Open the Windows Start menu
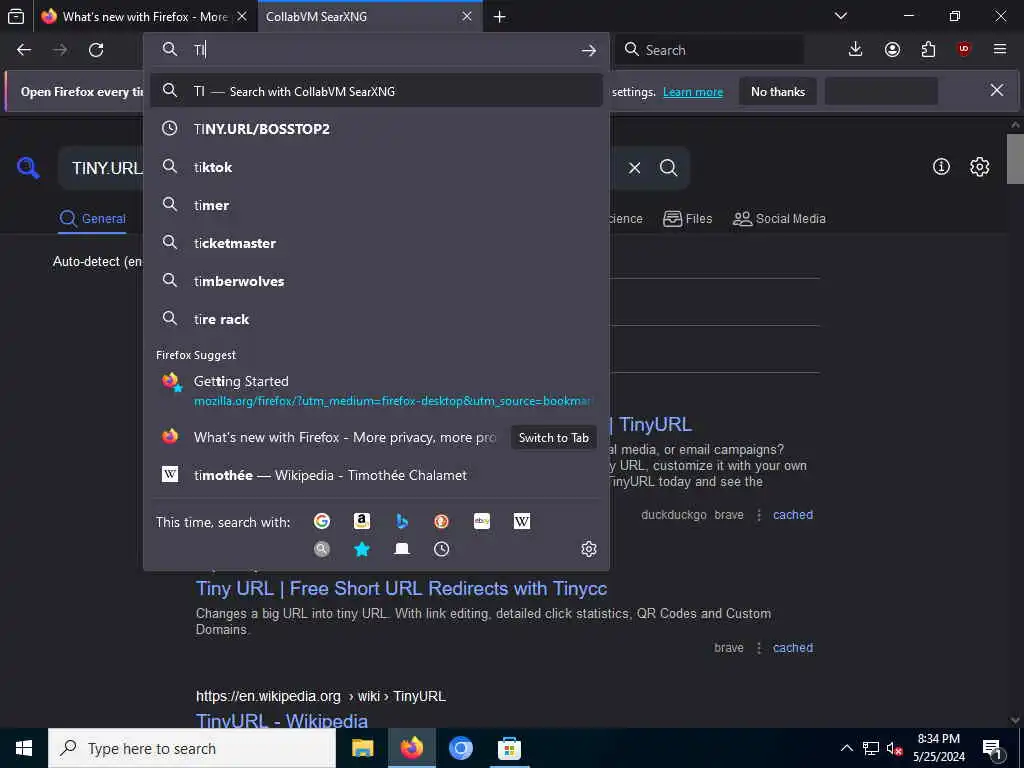1024x768 pixels. 24,748
